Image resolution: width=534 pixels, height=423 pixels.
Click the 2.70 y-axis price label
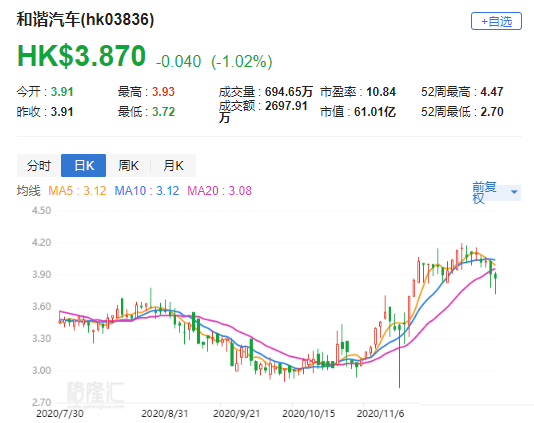(x=41, y=402)
